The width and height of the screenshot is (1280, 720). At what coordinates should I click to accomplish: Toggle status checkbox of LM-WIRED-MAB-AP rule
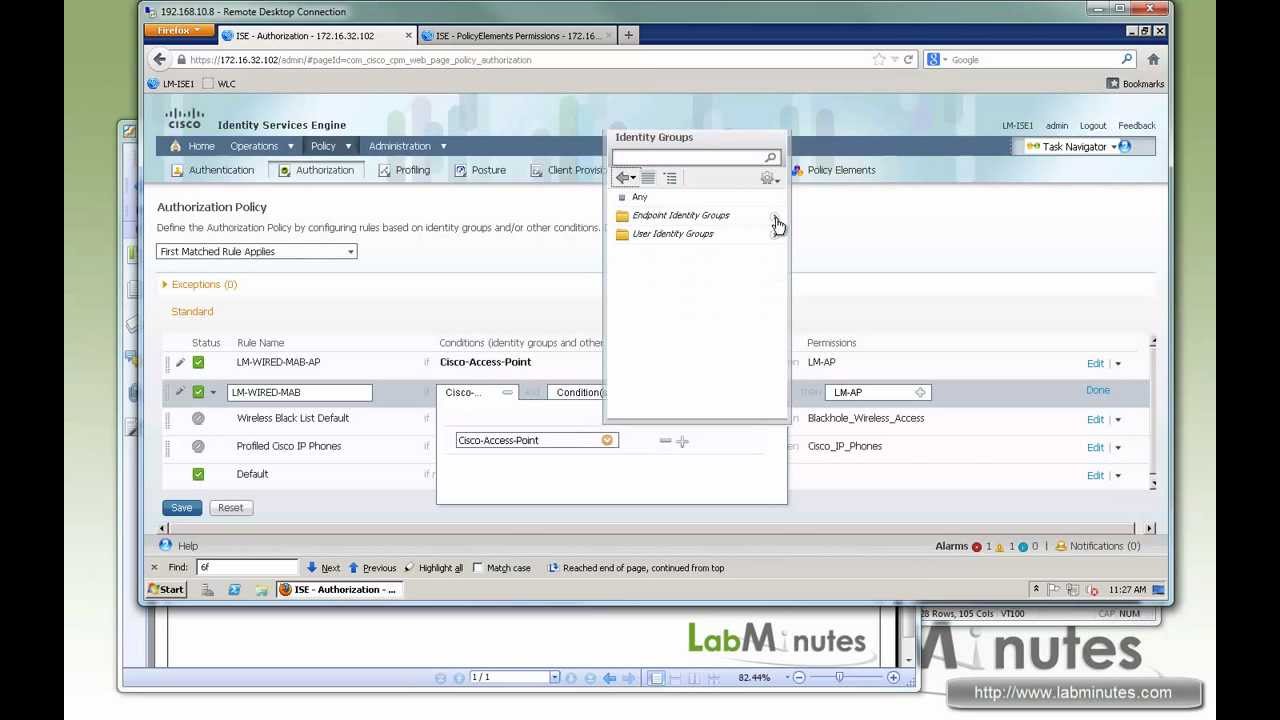pyautogui.click(x=198, y=362)
